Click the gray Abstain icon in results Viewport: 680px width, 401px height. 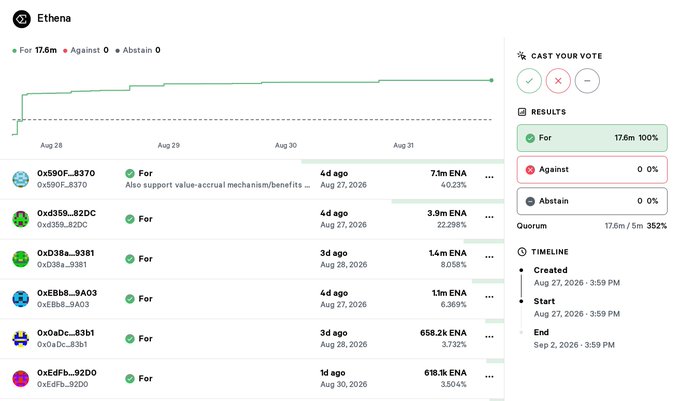pyautogui.click(x=530, y=201)
